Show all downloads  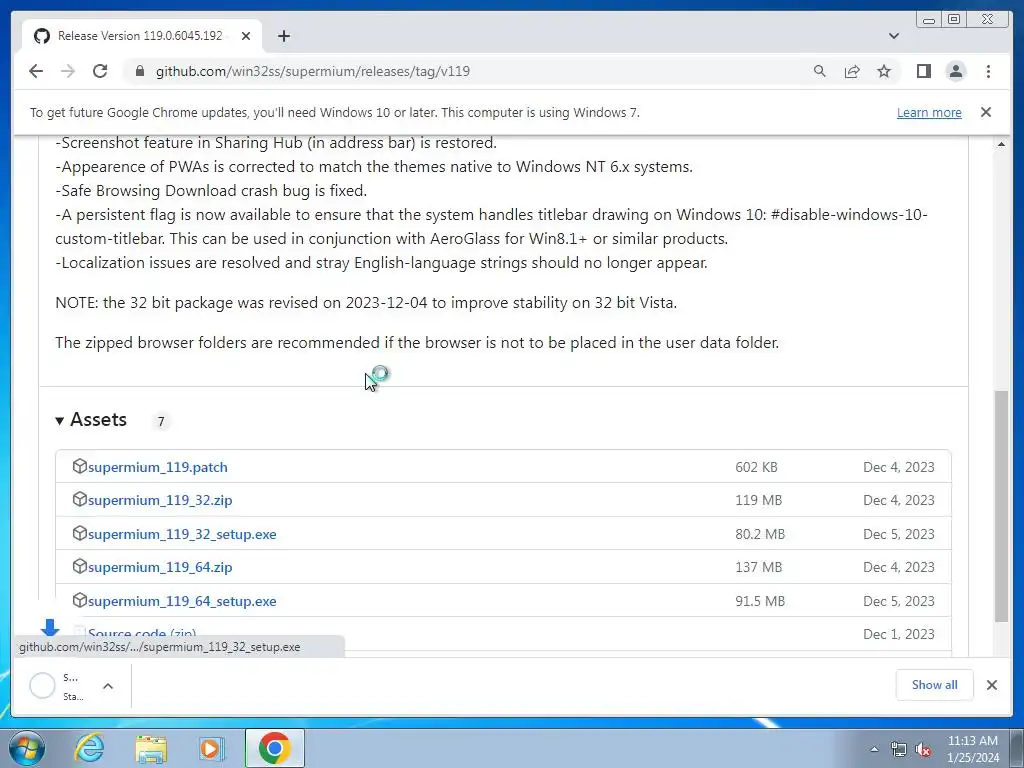935,684
